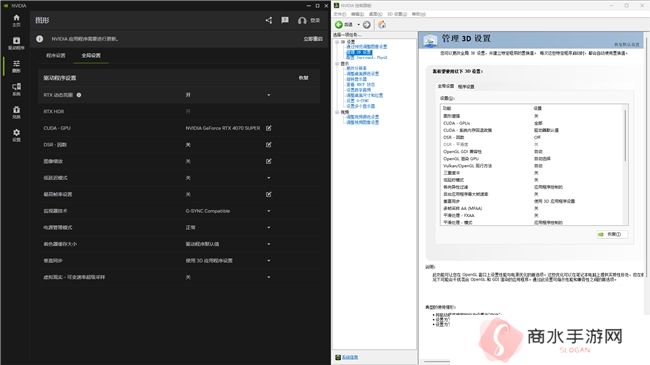Edit the DSR factor setting in NVIDIA app
650x365 pixels.
[269, 145]
